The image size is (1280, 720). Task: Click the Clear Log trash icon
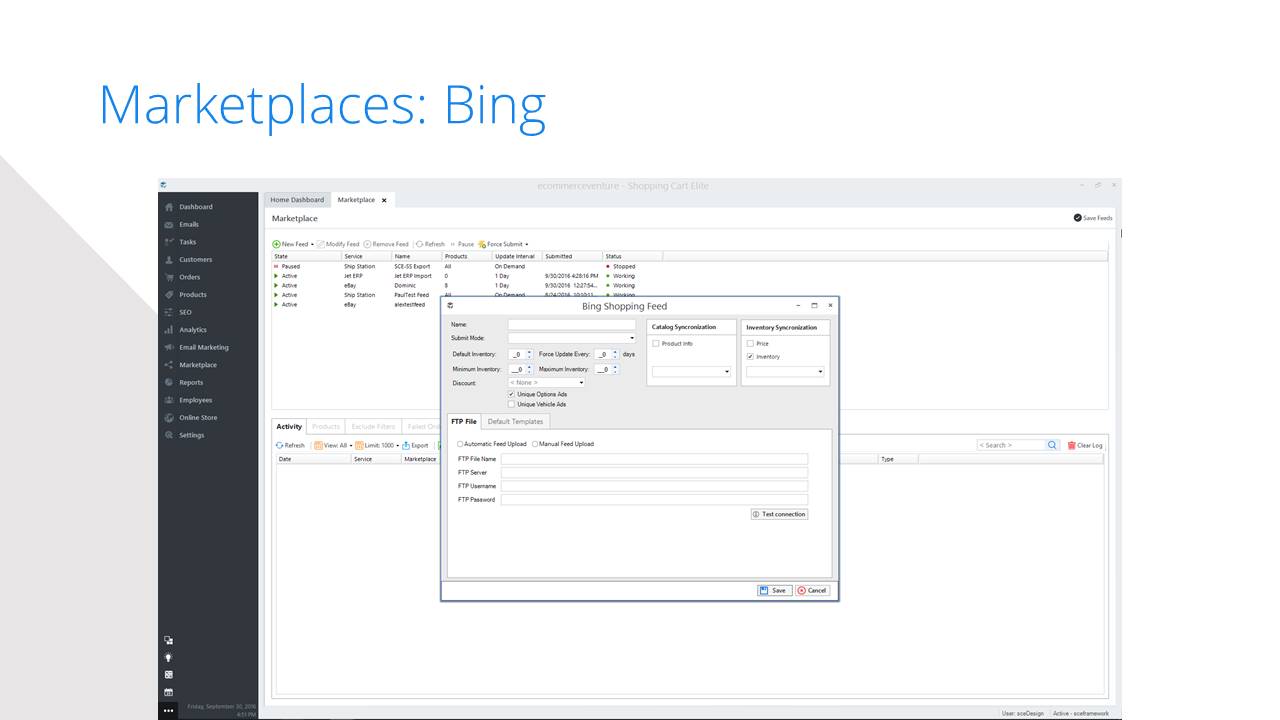1072,445
